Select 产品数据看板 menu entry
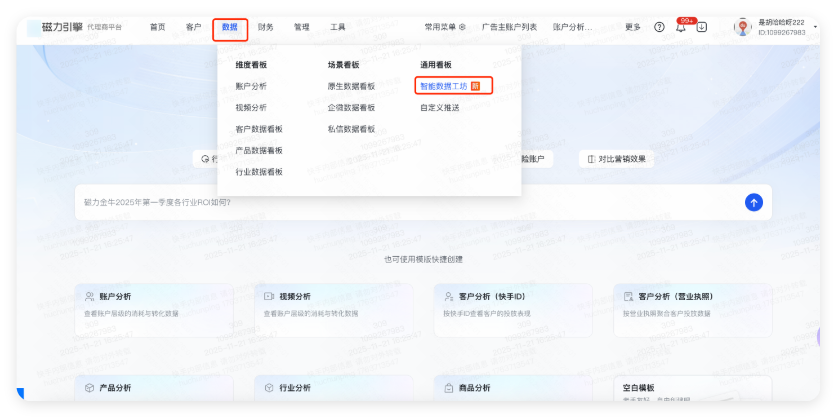 [259, 150]
